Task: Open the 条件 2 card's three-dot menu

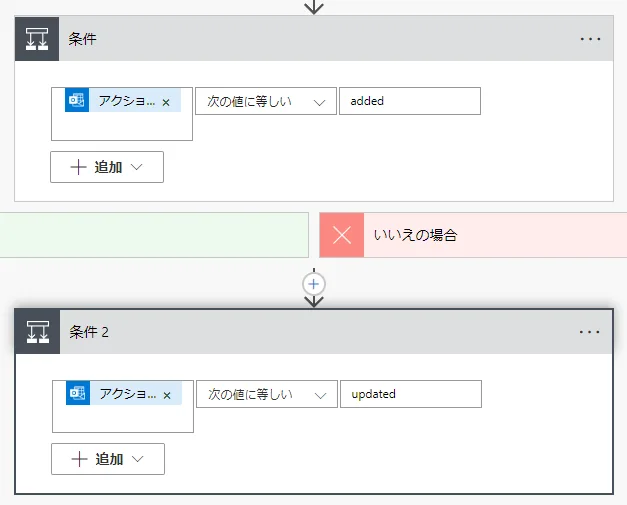Action: [590, 332]
